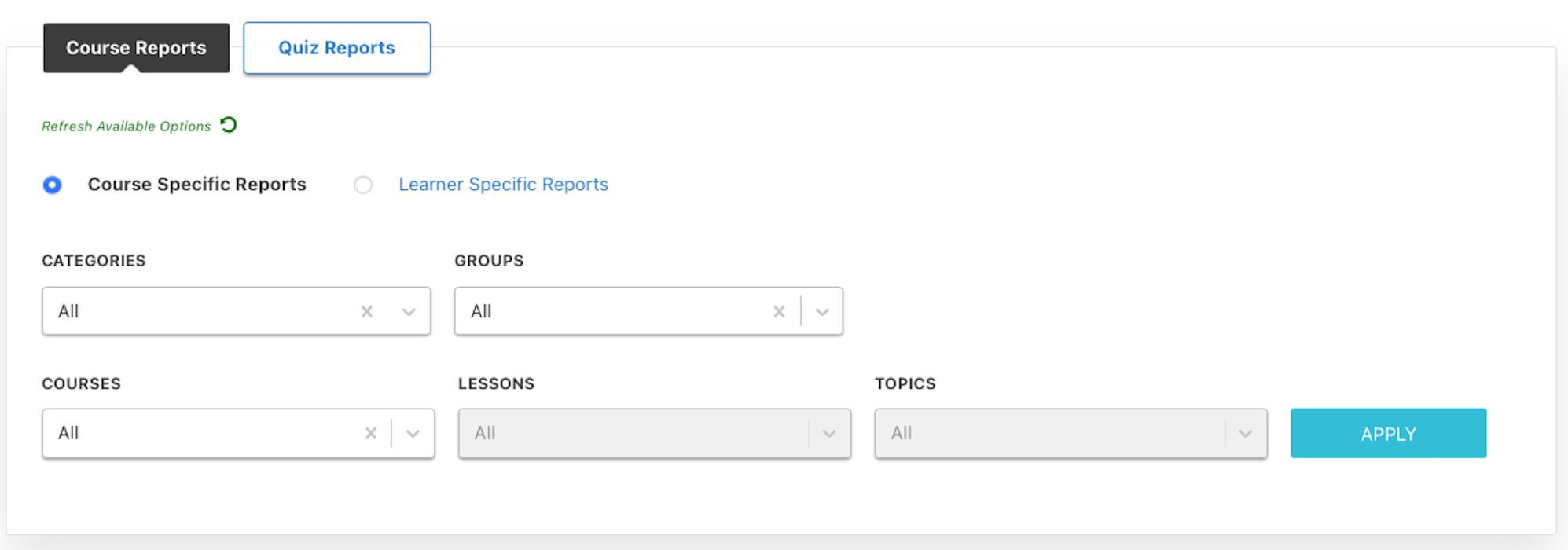1568x550 pixels.
Task: Open the Topics dropdown chevron
Action: point(1246,433)
